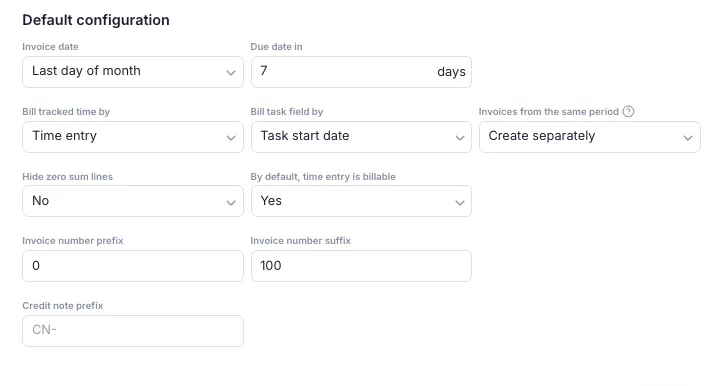723x386 pixels.
Task: Click chevron arrow in Task start date box
Action: 460,138
